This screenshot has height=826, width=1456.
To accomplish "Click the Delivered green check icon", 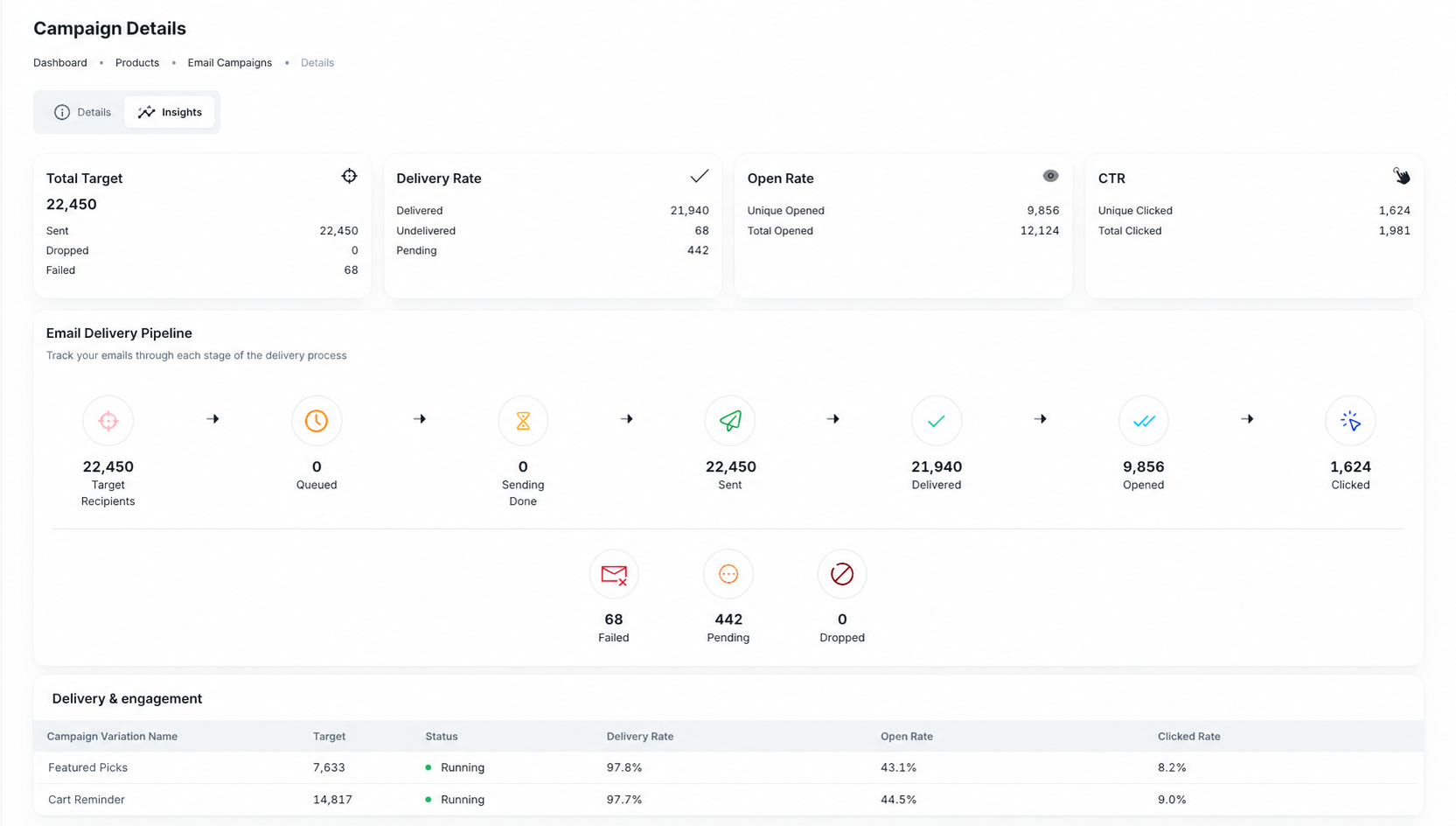I will [x=937, y=421].
